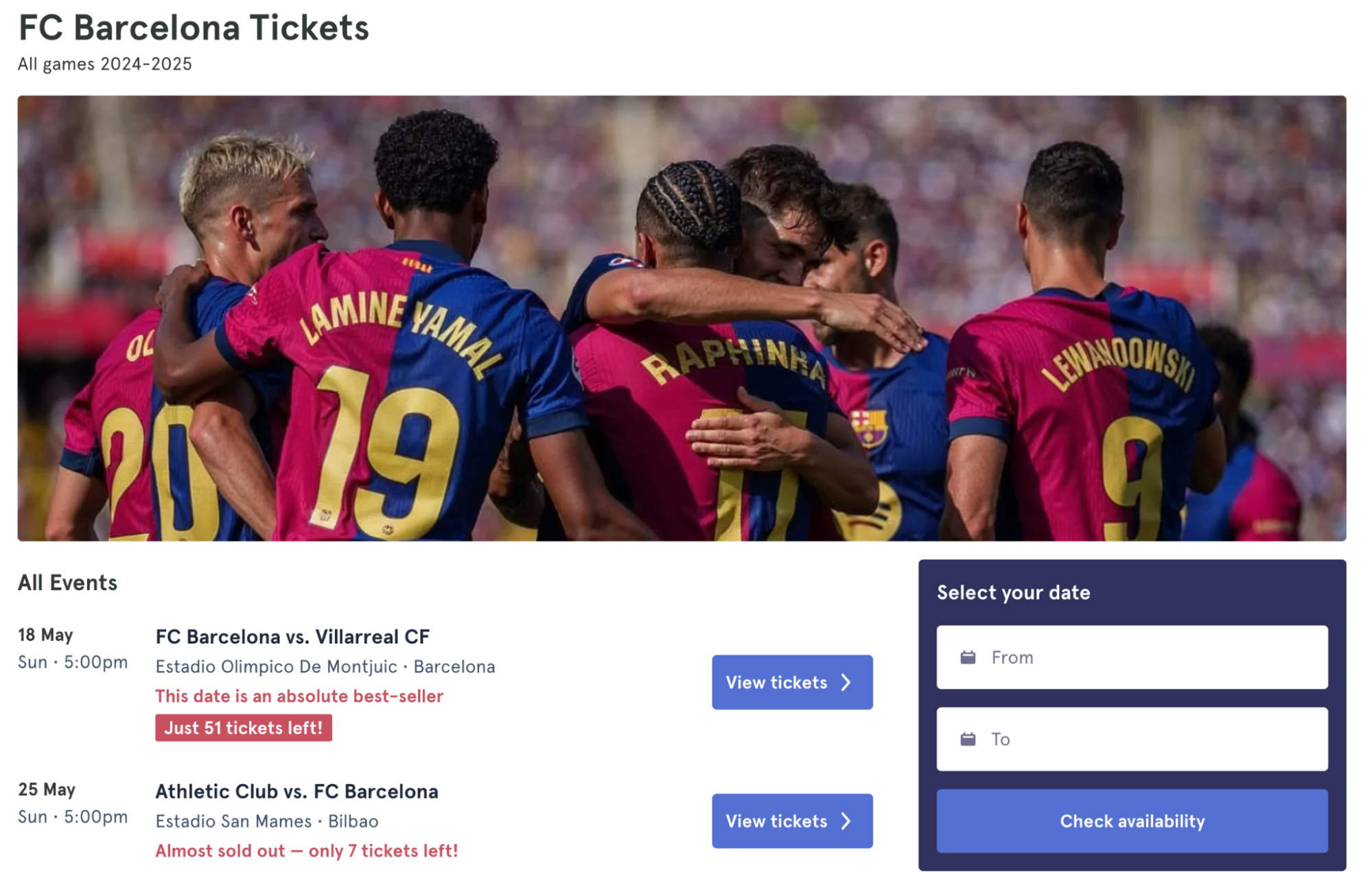
Task: Click the calendar icon in the From field
Action: (969, 657)
